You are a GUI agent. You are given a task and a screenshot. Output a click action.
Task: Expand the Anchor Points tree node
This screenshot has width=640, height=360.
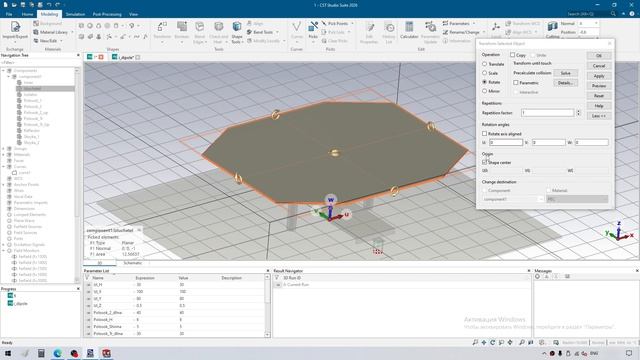tap(4, 184)
